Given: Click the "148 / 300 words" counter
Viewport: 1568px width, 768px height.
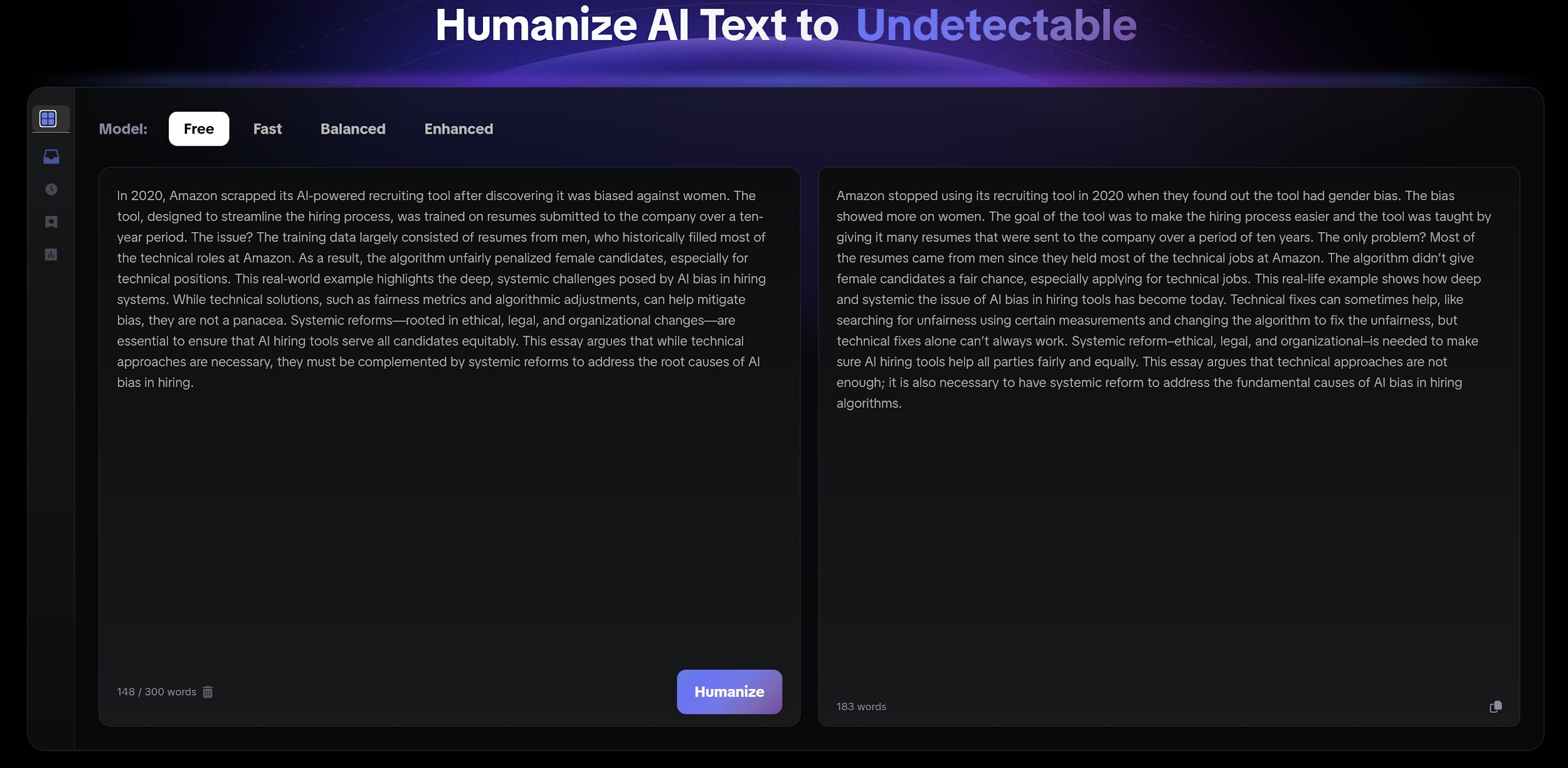Looking at the screenshot, I should tap(156, 691).
